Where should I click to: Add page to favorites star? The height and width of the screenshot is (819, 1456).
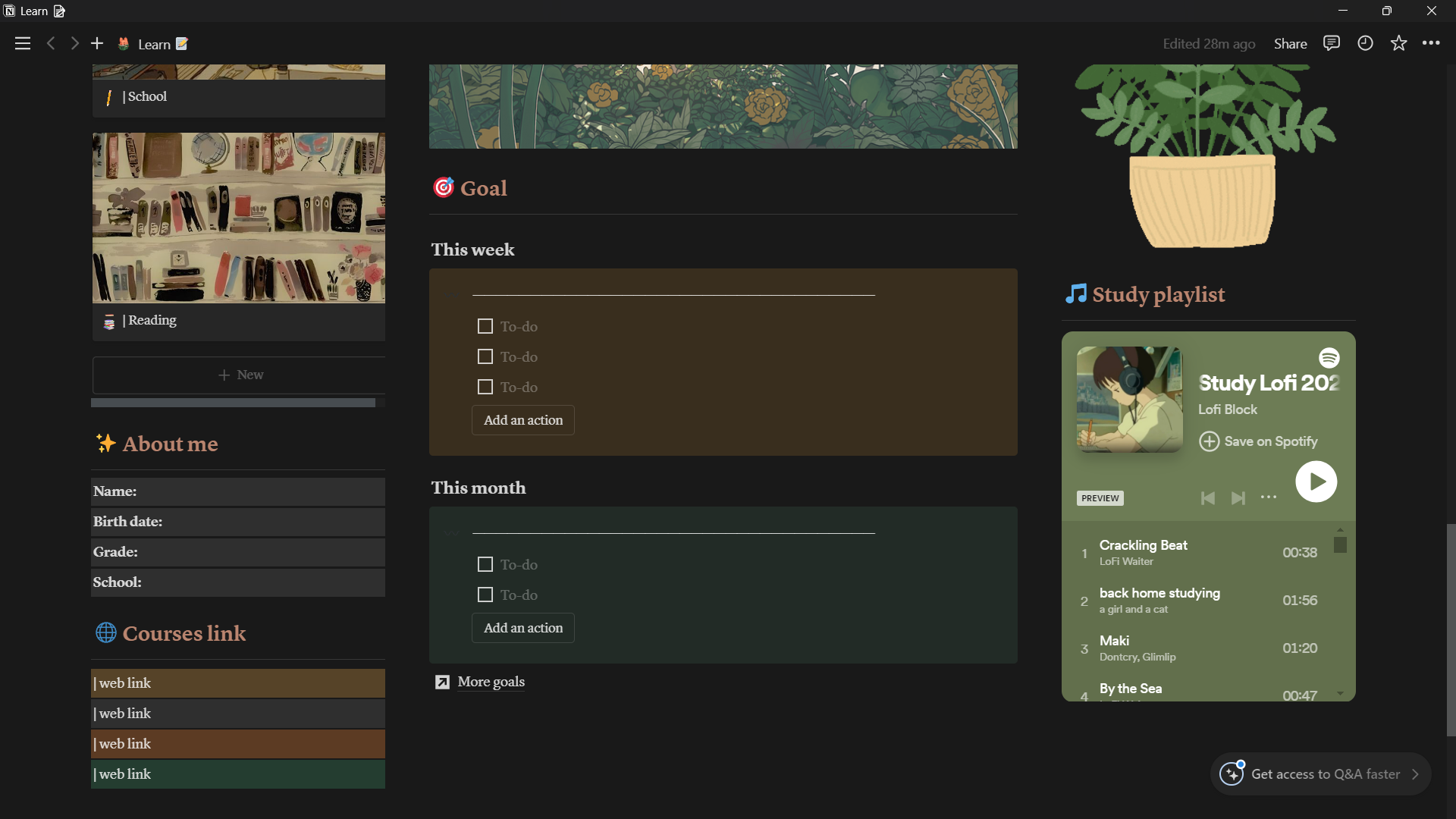coord(1398,43)
